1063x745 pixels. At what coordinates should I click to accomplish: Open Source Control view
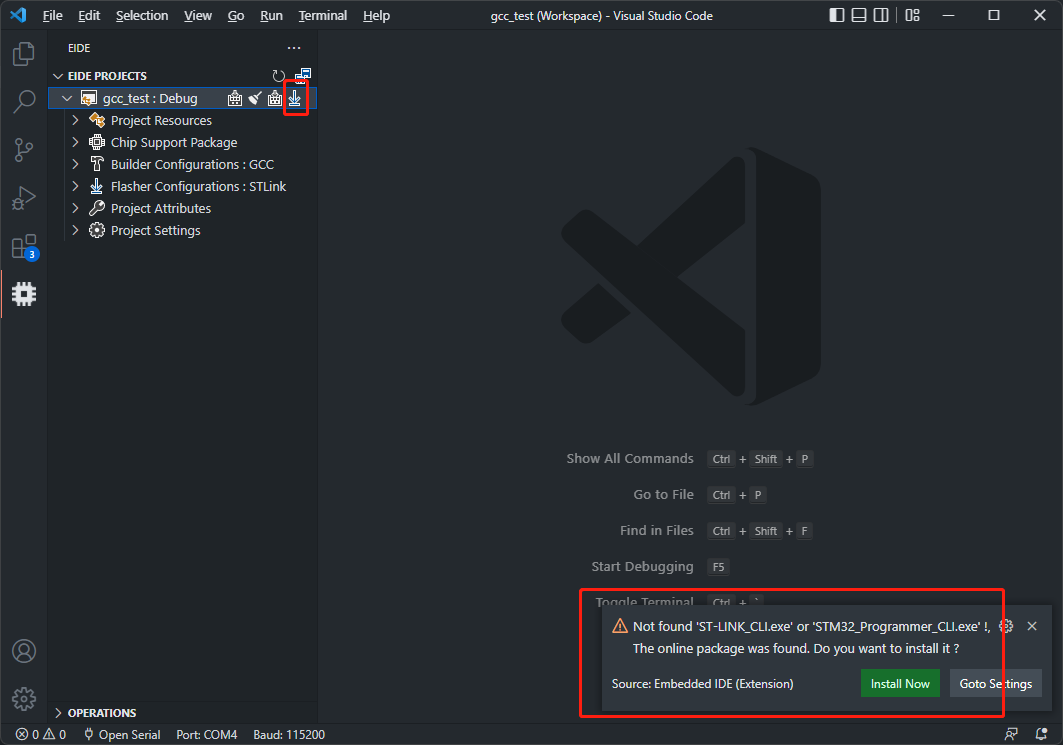point(23,149)
